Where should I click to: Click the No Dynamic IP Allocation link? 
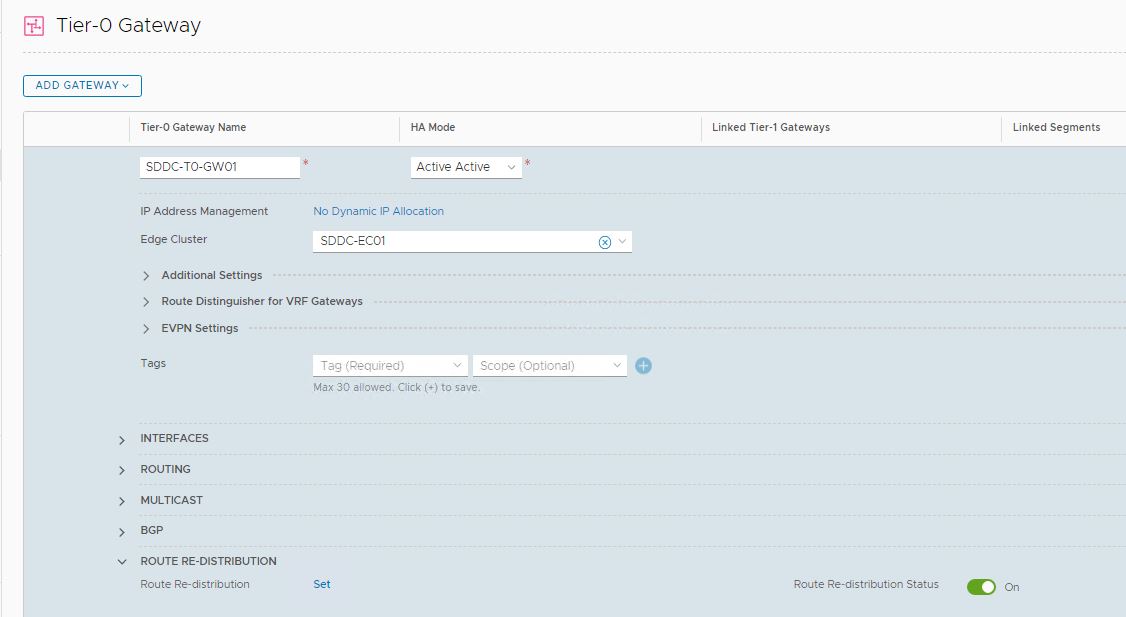coord(378,212)
